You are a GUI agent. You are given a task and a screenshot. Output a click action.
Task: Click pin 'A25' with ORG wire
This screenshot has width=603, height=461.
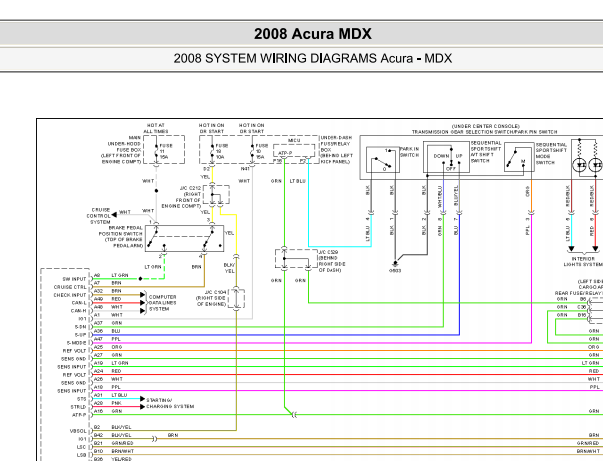point(98,347)
